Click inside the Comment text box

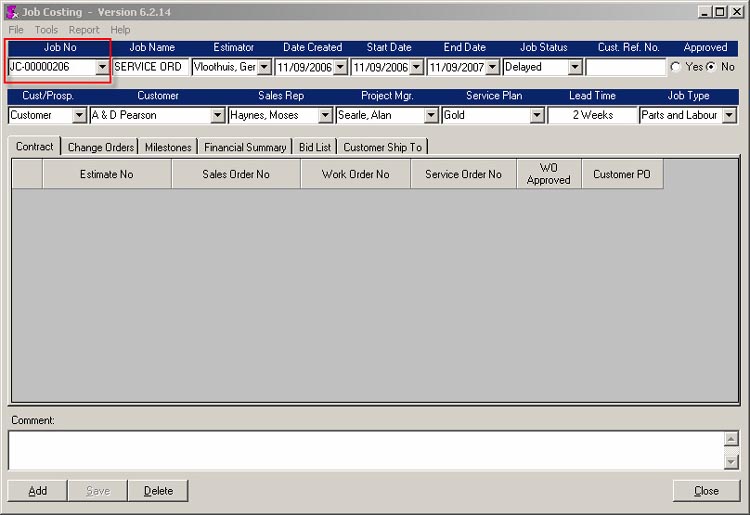click(x=365, y=450)
